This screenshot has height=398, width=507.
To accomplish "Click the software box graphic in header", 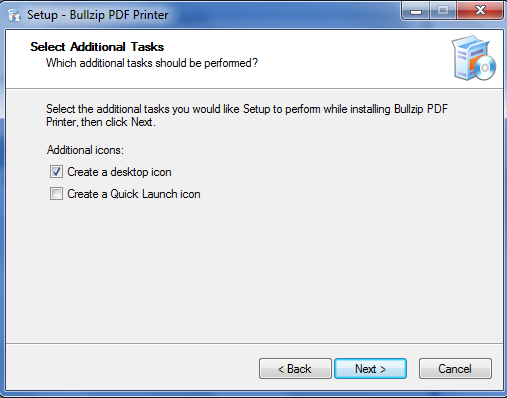I will click(471, 58).
